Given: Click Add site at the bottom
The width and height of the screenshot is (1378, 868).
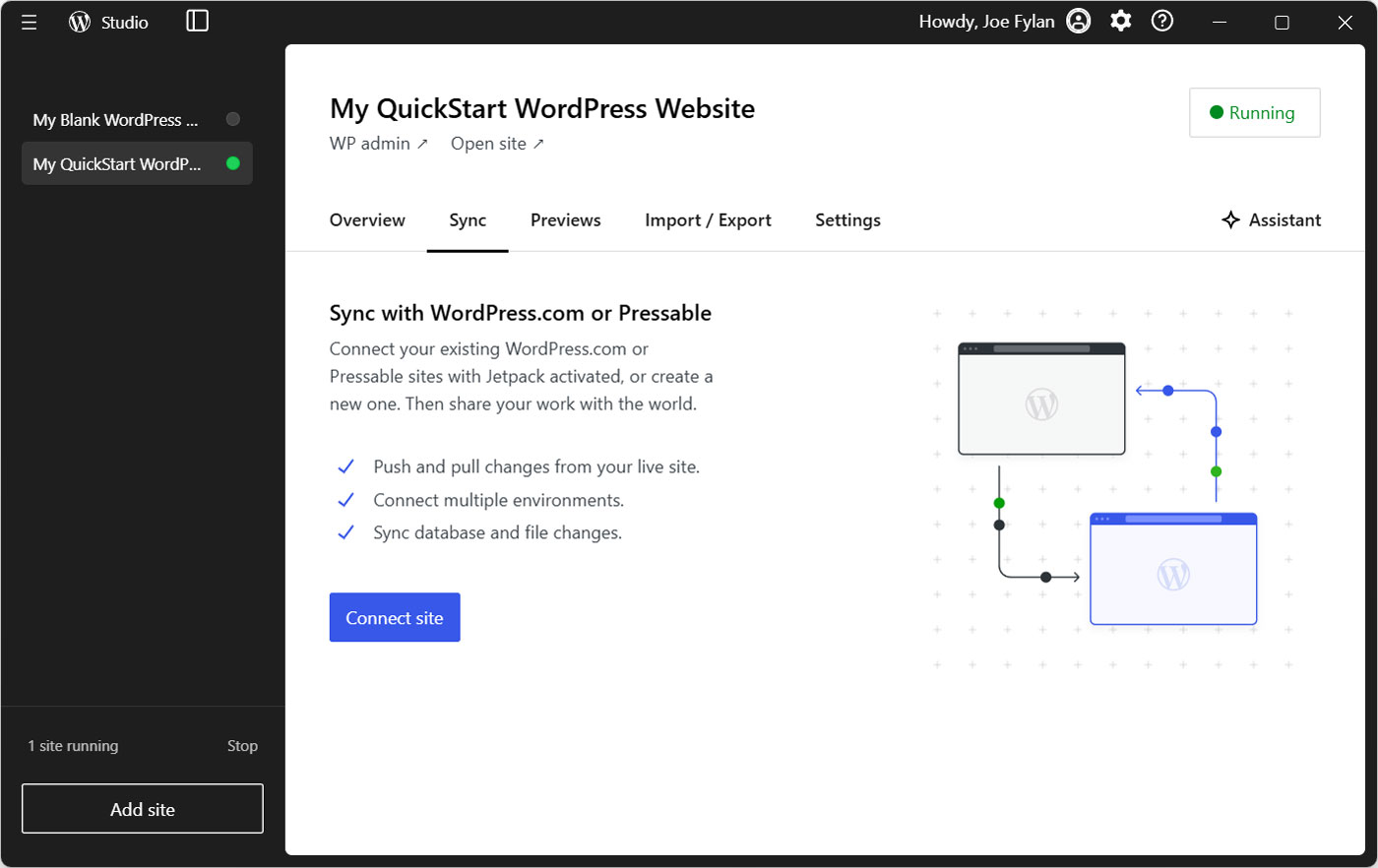Looking at the screenshot, I should click(x=142, y=808).
